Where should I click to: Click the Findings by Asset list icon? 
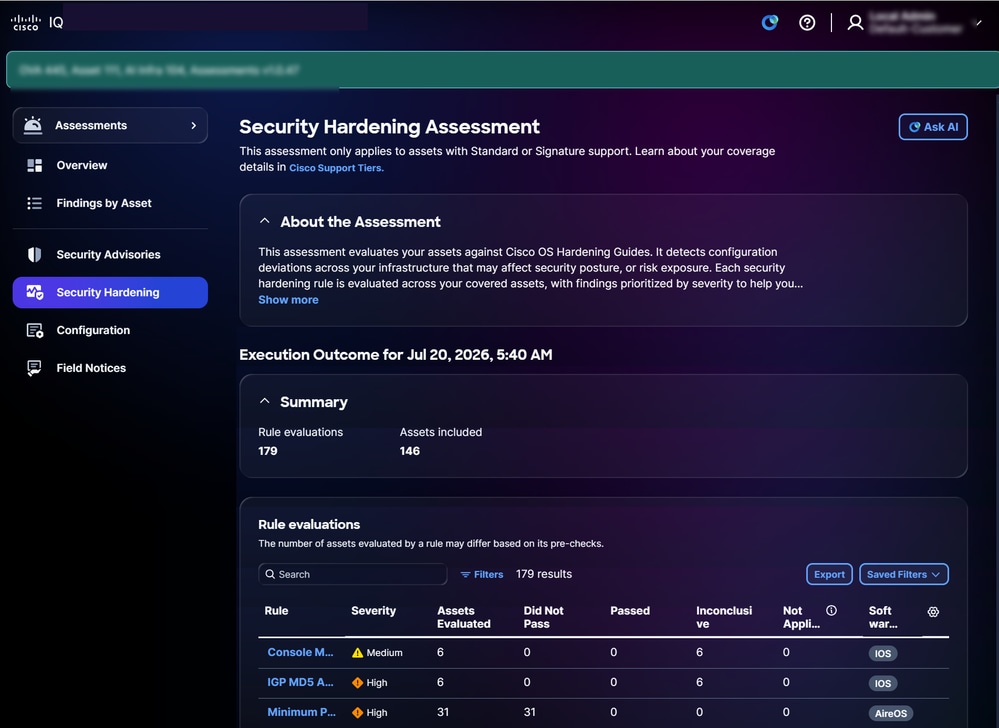(34, 203)
